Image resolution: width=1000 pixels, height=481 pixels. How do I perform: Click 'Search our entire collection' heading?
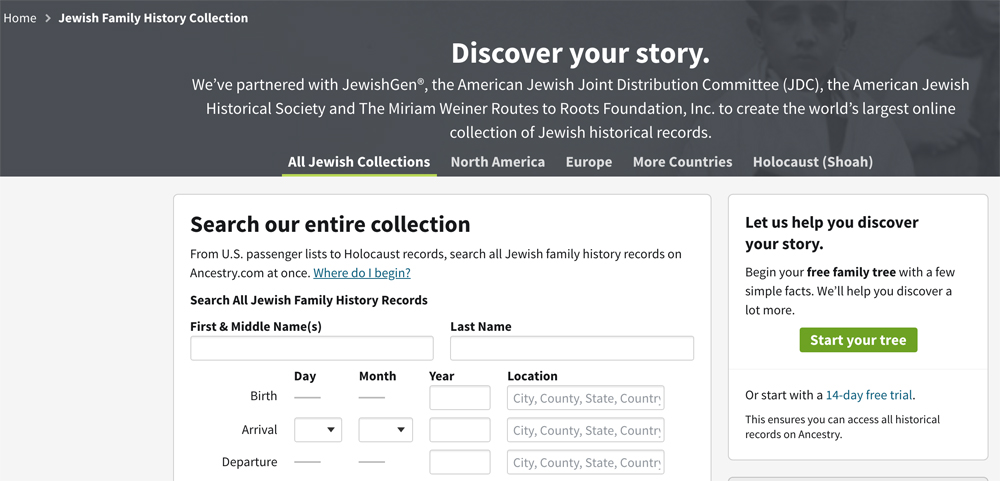330,225
